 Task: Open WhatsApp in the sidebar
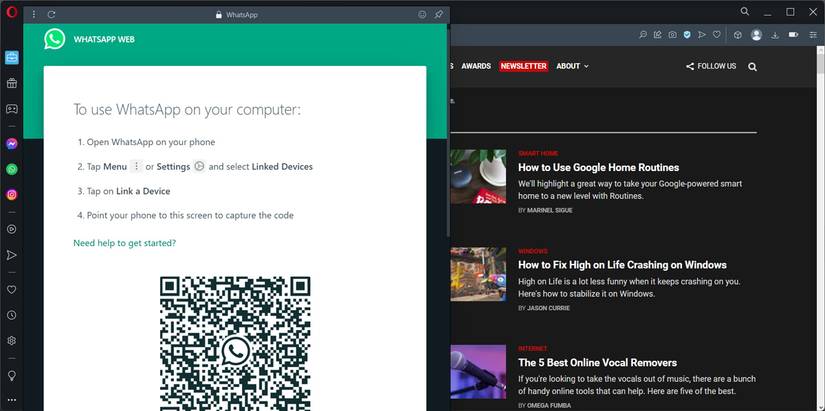point(12,169)
